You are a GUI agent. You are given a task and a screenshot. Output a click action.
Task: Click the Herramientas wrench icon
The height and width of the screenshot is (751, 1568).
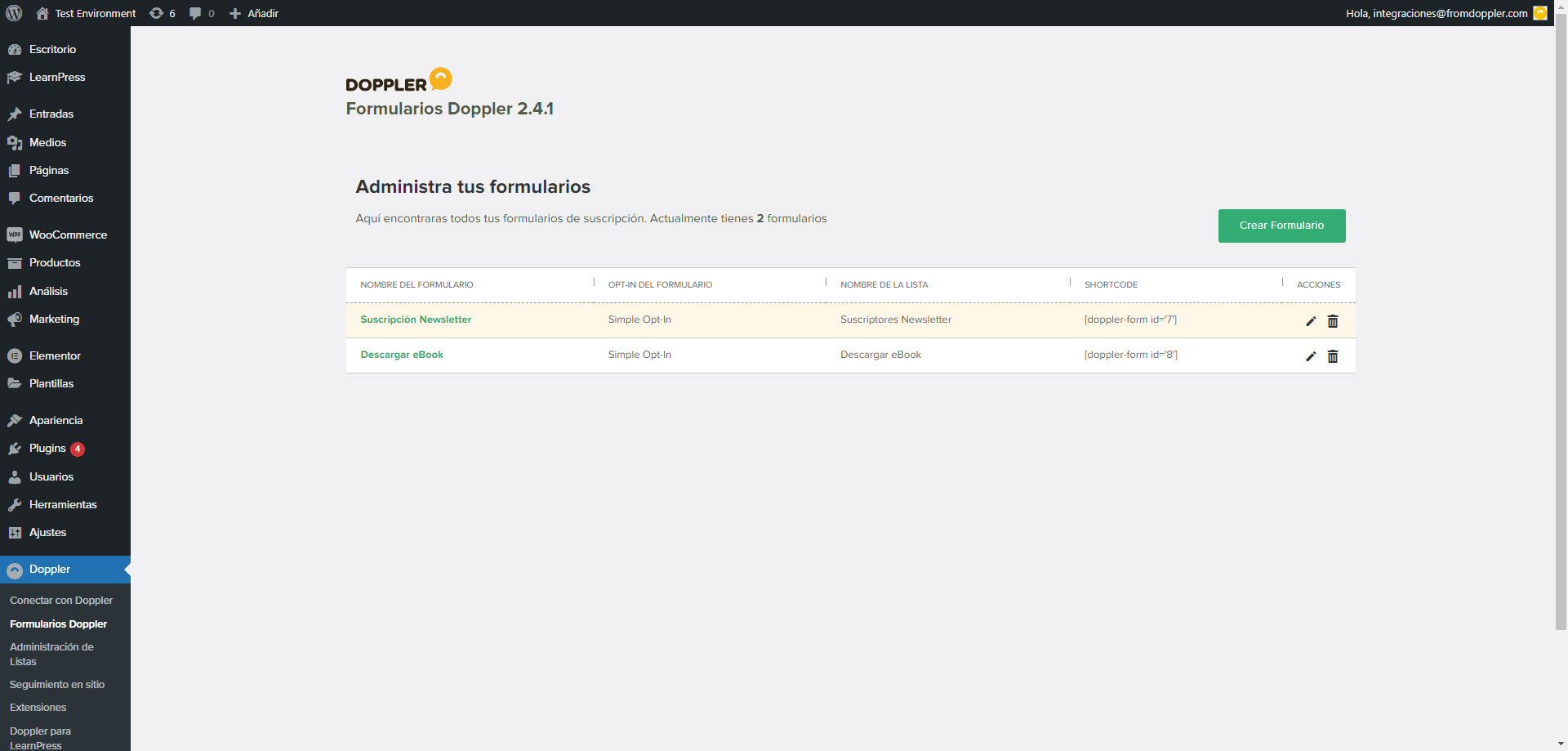click(15, 504)
